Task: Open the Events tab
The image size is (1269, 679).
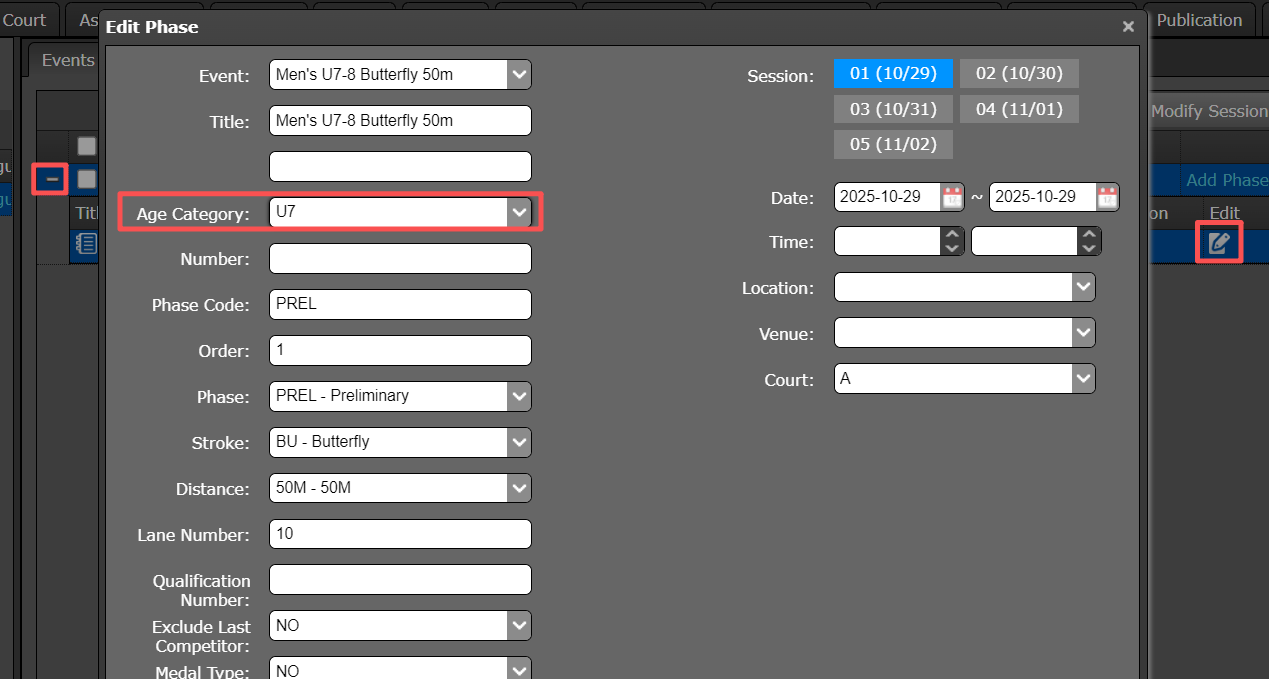Action: pyautogui.click(x=67, y=60)
